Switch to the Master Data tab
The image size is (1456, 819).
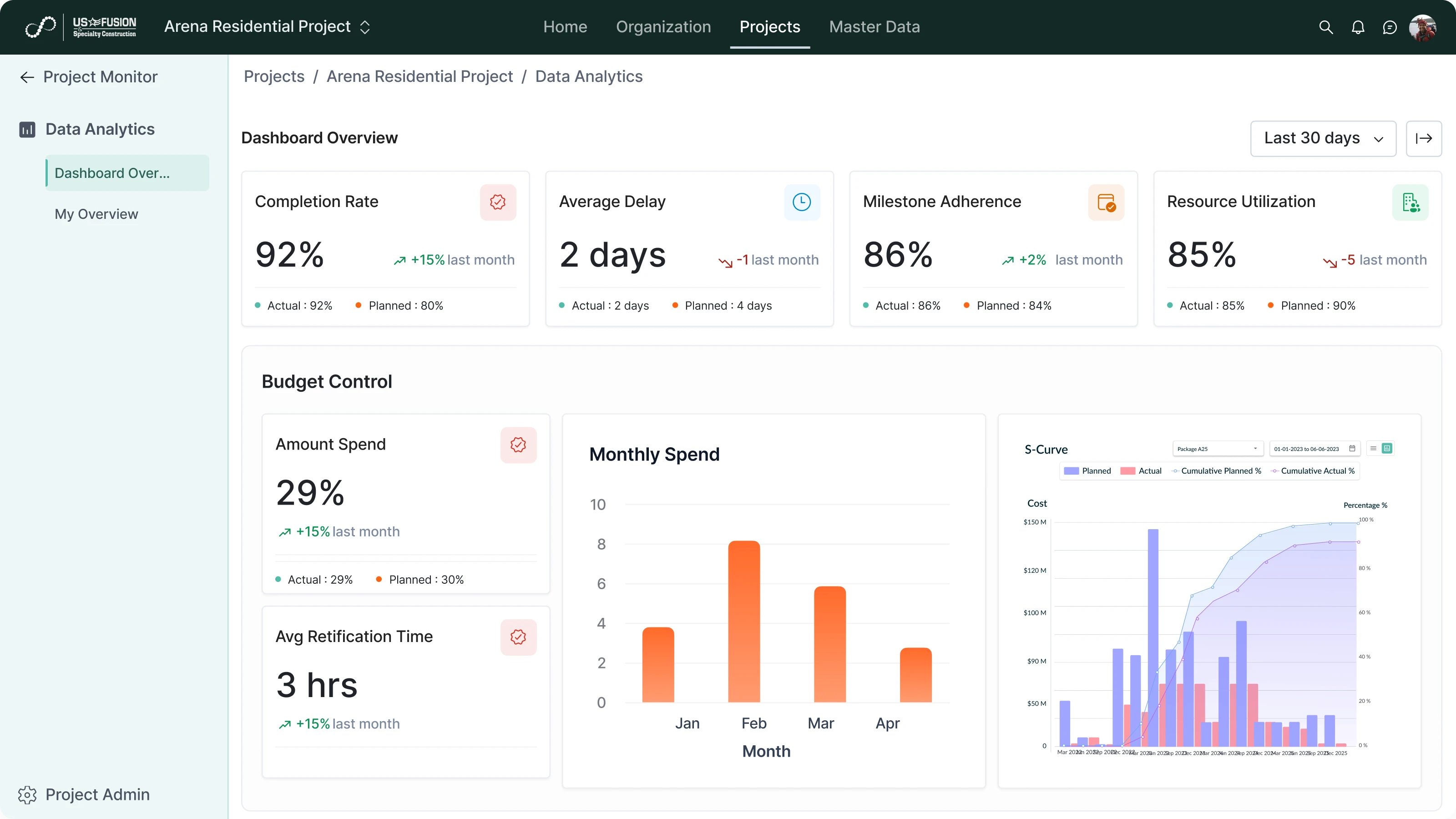point(875,26)
